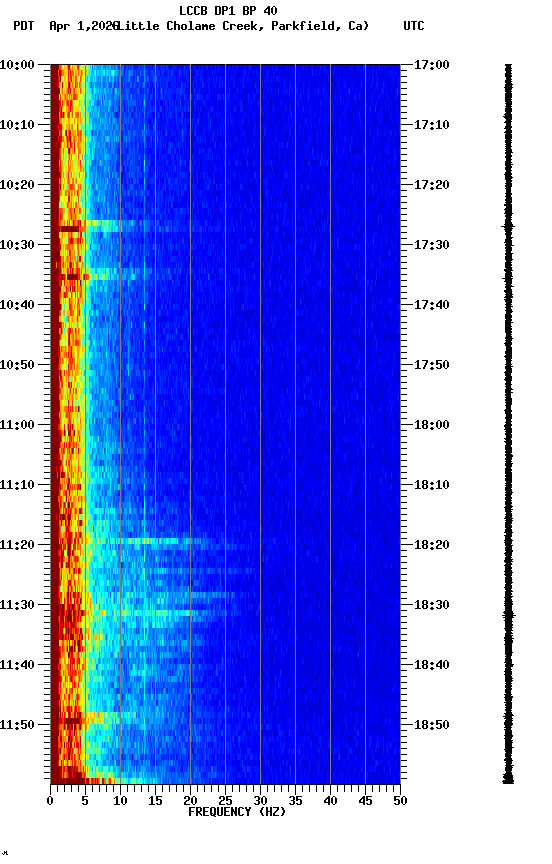Screen dimensions: 552x864
Task: Click the '40' frequency axis tick label
Action: pyautogui.click(x=331, y=801)
